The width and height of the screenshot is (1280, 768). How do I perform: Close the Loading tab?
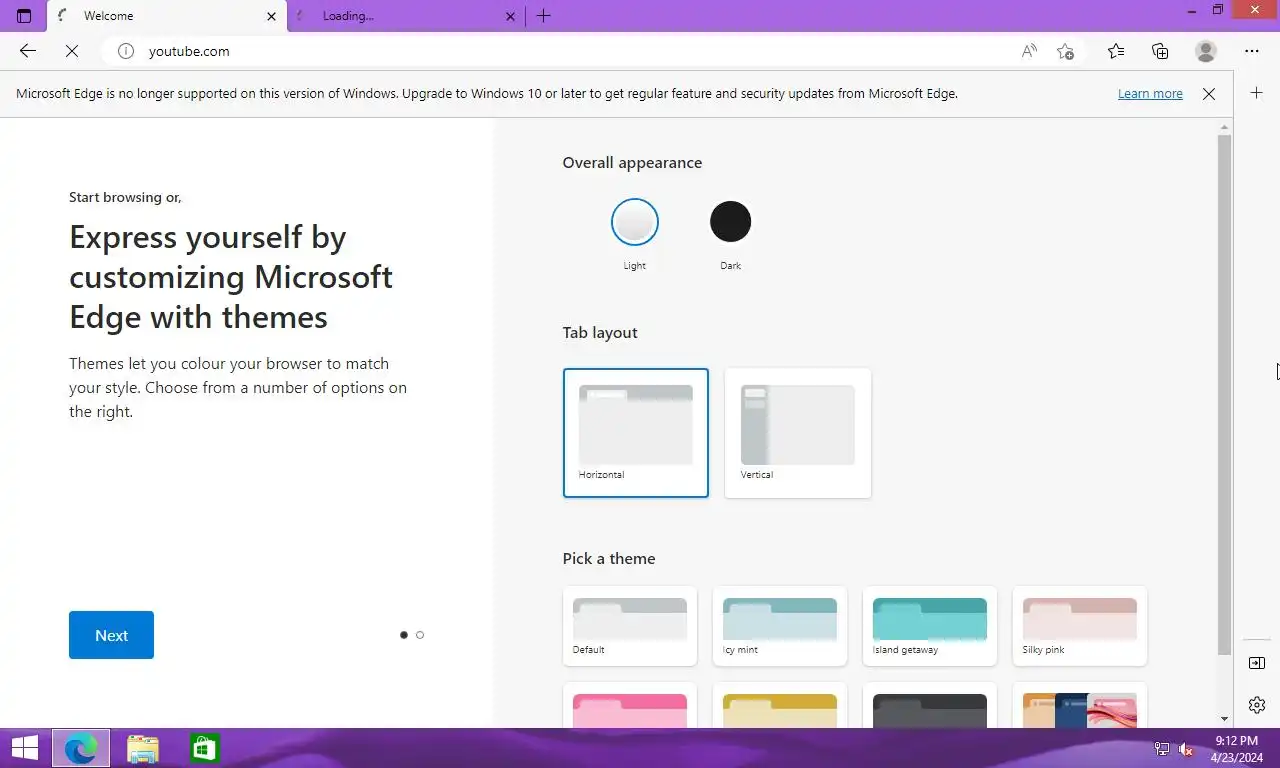coord(511,16)
